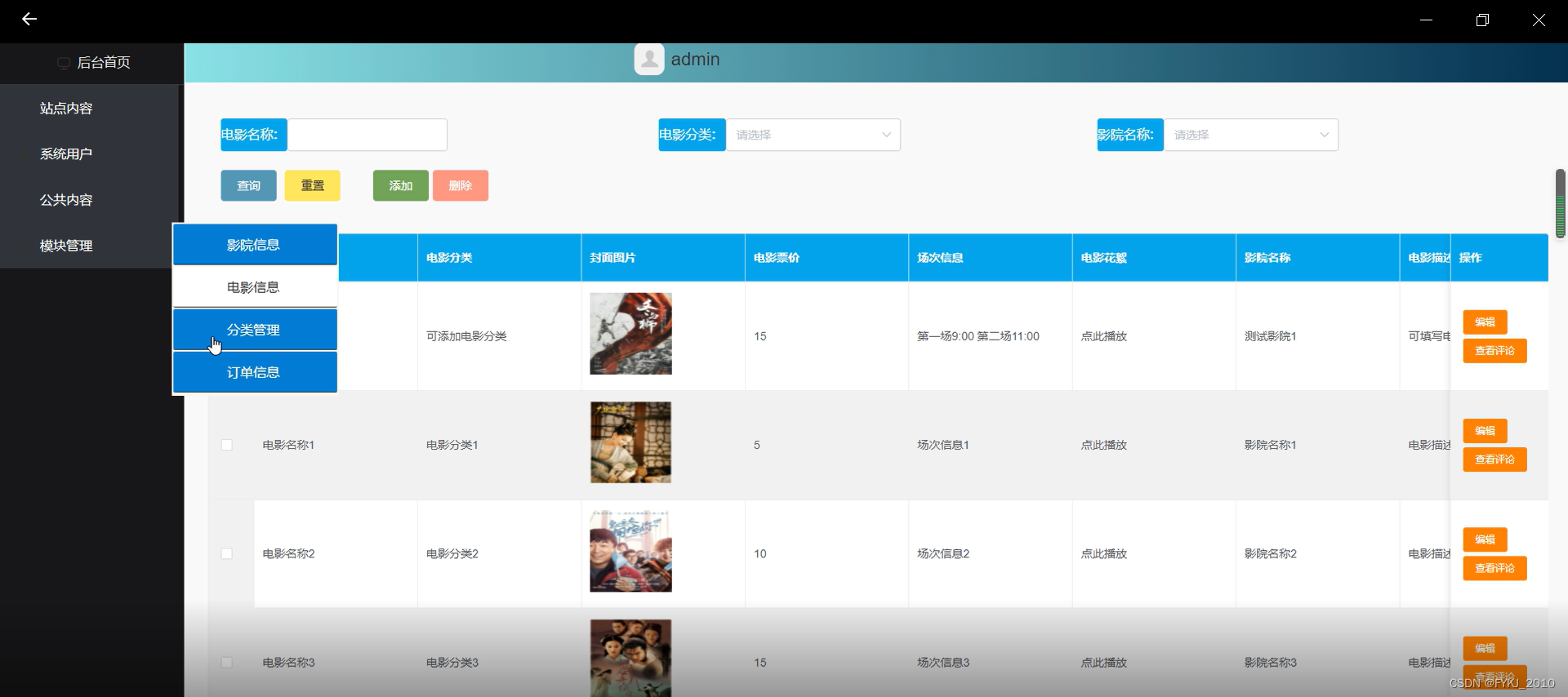1568x697 pixels.
Task: Click the admin username text
Action: [x=695, y=60]
